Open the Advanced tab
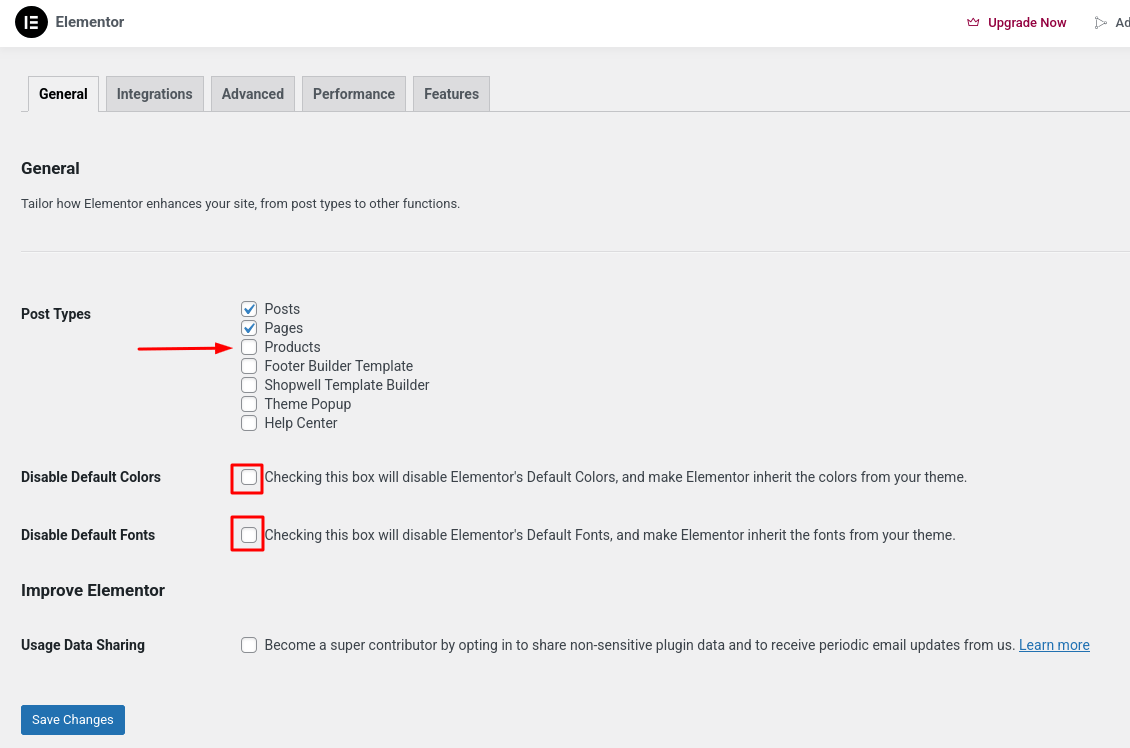1130x748 pixels. point(253,94)
